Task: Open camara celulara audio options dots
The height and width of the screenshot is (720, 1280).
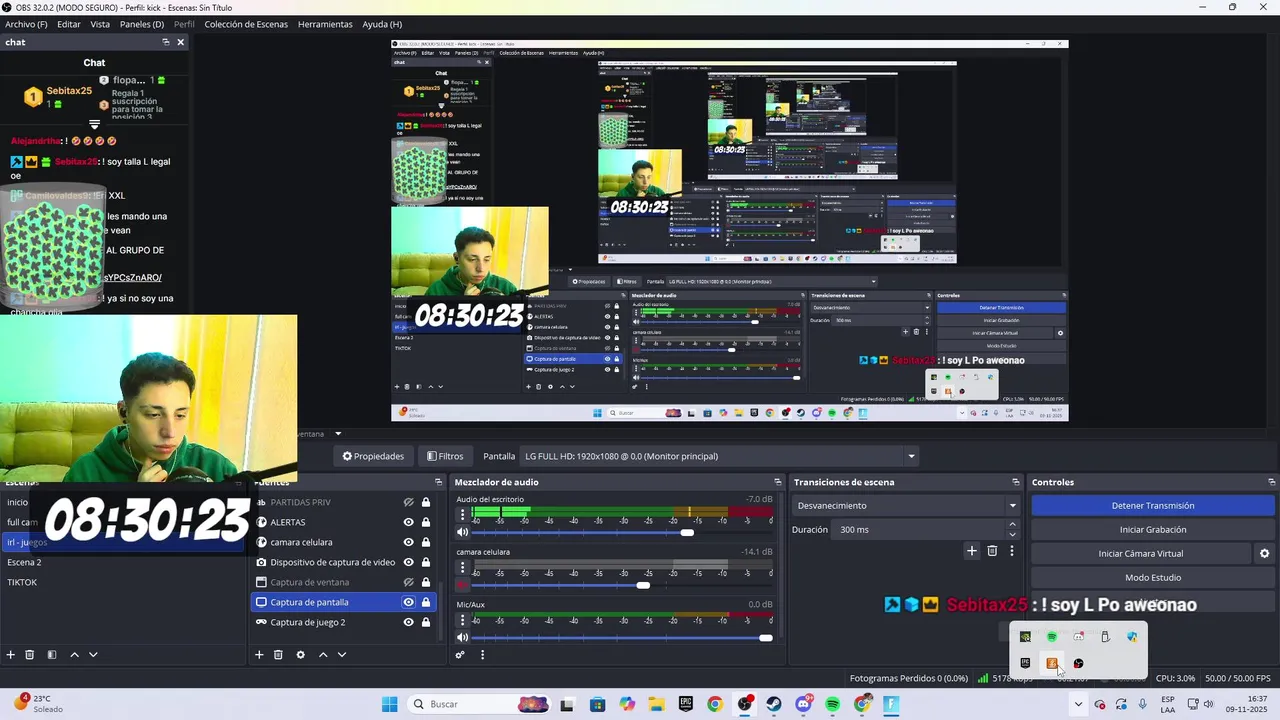Action: (x=462, y=568)
